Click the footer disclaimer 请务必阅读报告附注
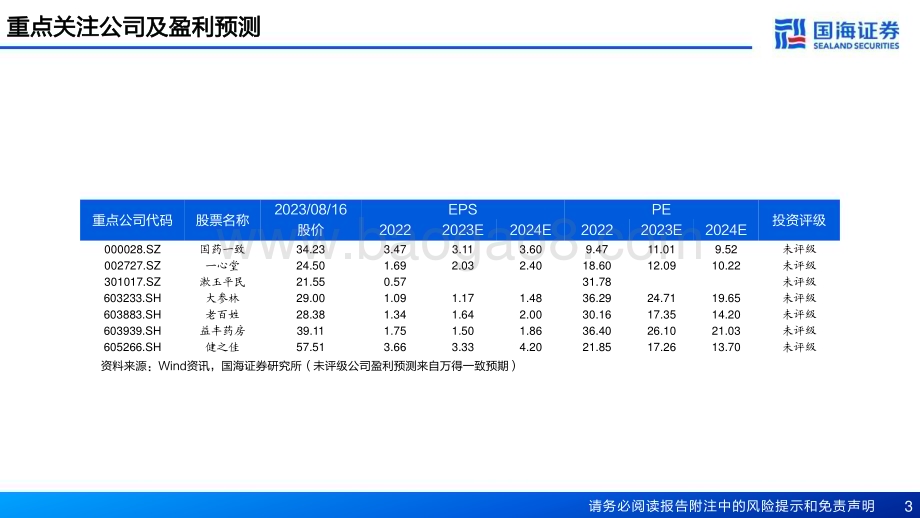 [x=732, y=506]
